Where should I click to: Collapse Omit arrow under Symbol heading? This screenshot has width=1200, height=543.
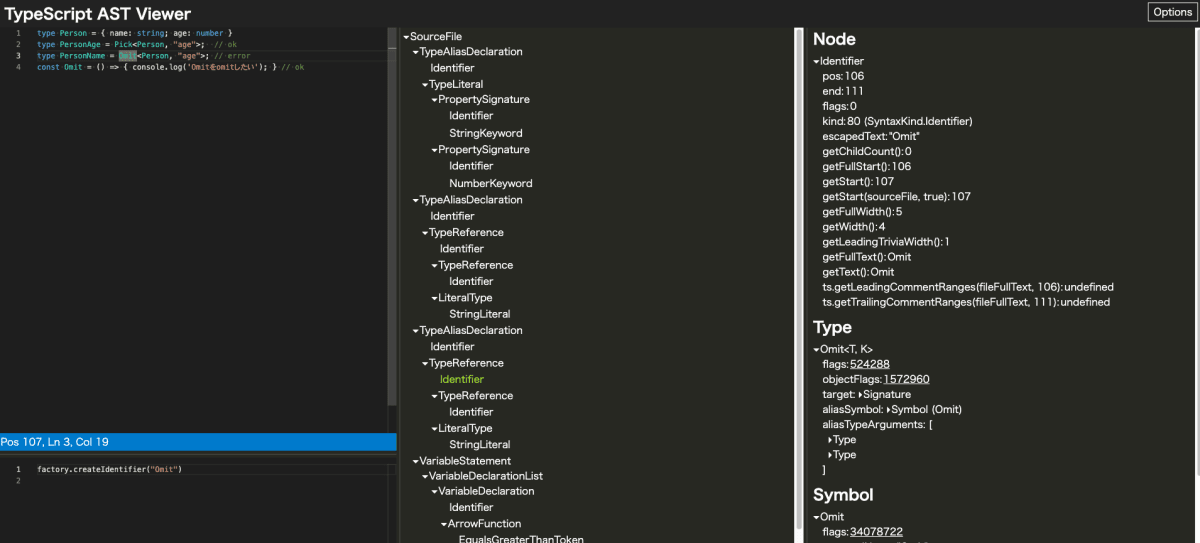coord(816,517)
